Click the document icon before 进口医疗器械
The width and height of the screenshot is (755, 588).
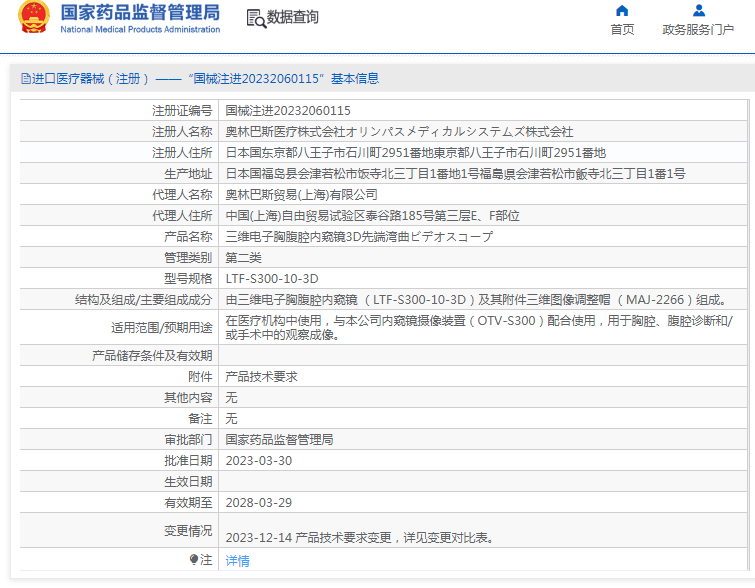click(26, 78)
